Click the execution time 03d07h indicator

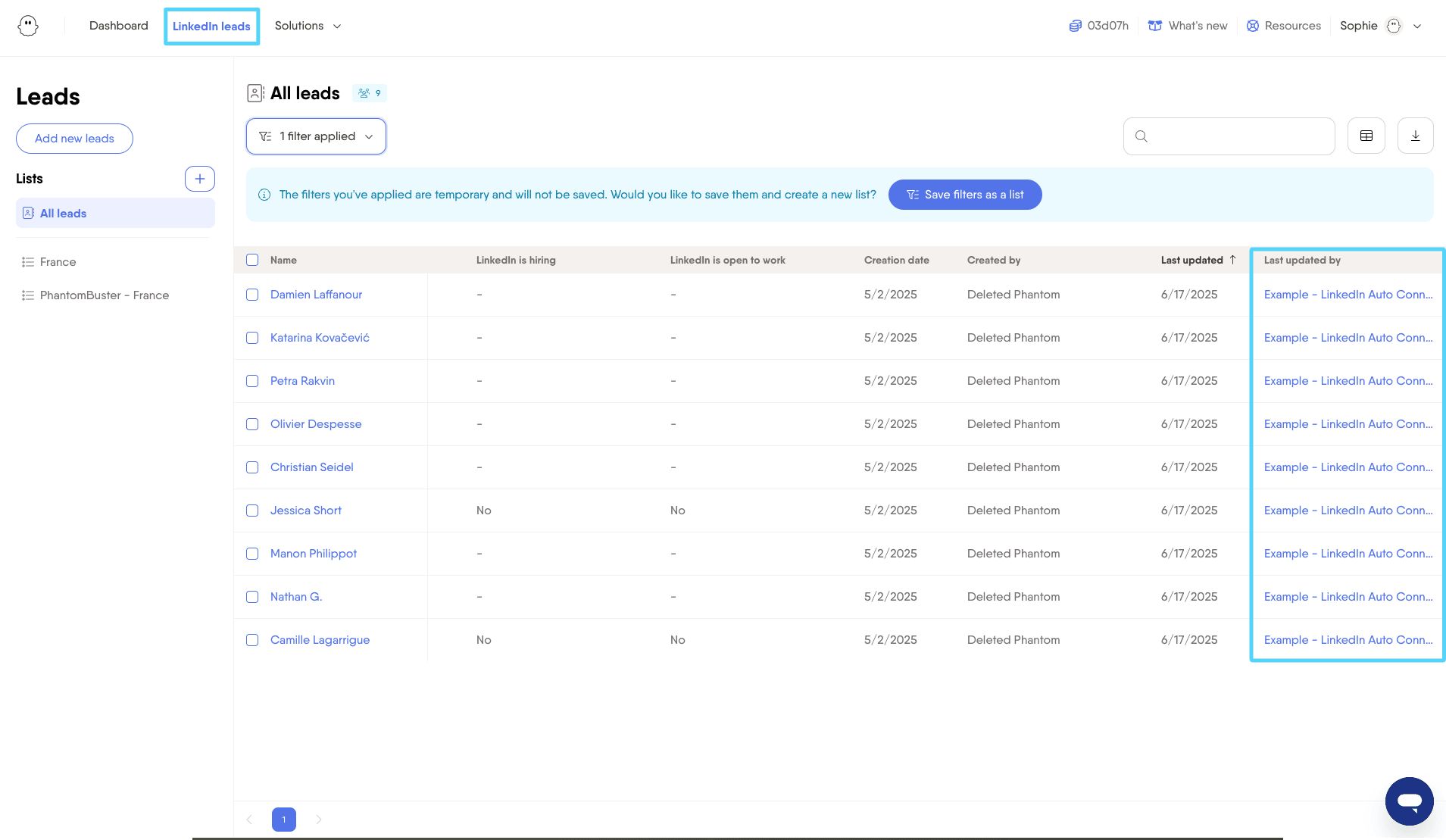1098,26
